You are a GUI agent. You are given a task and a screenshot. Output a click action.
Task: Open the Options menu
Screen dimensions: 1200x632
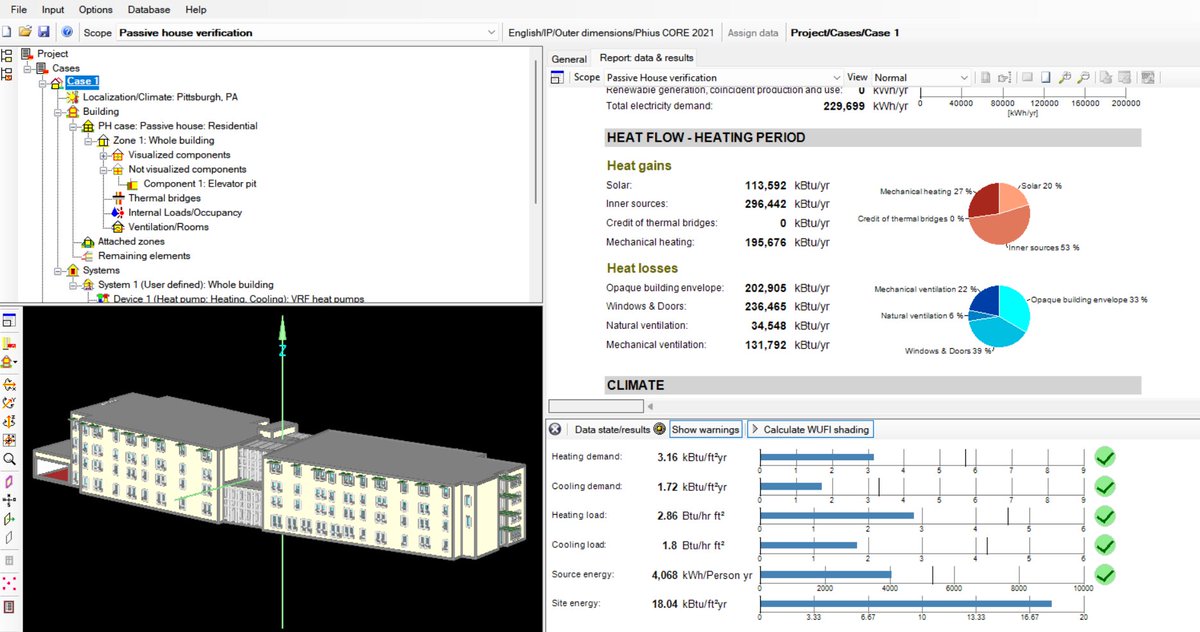coord(96,9)
